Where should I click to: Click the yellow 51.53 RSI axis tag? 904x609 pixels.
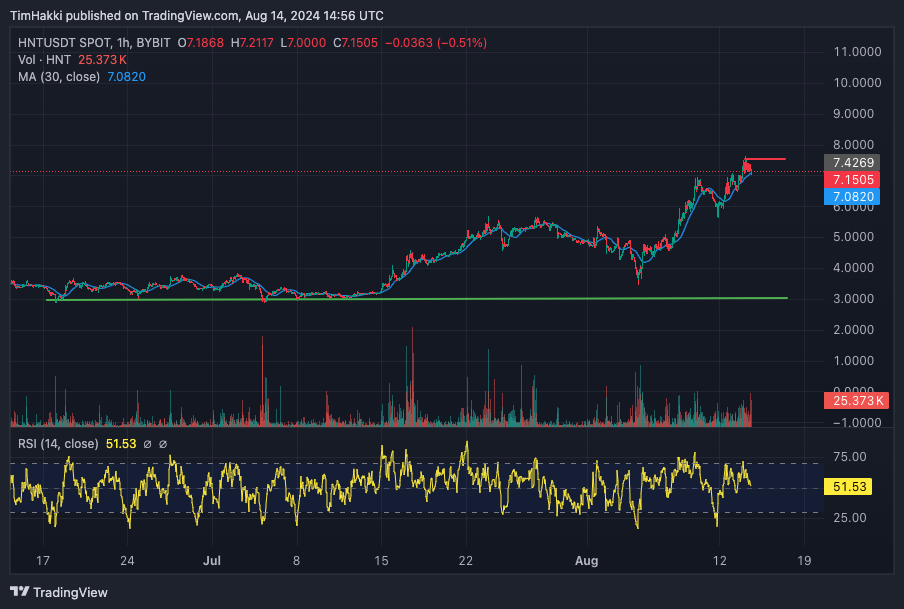pyautogui.click(x=849, y=487)
